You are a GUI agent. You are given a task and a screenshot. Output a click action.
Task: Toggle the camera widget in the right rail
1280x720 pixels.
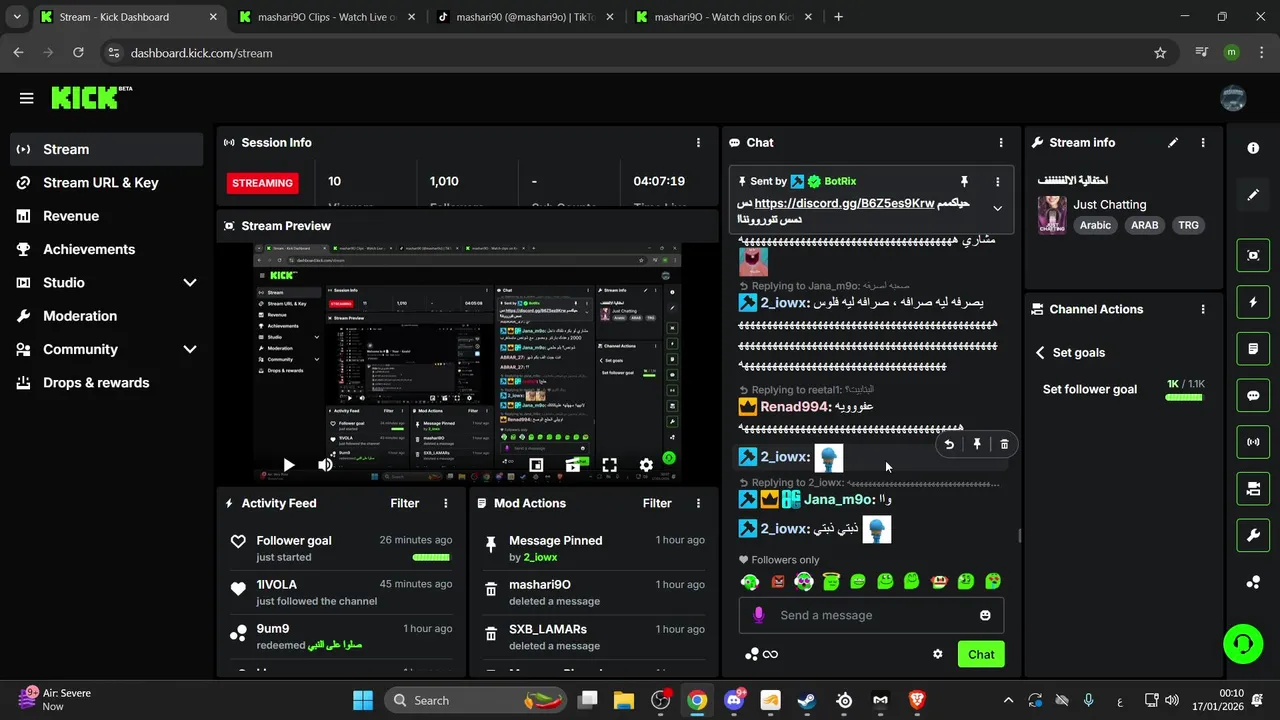pyautogui.click(x=1253, y=489)
